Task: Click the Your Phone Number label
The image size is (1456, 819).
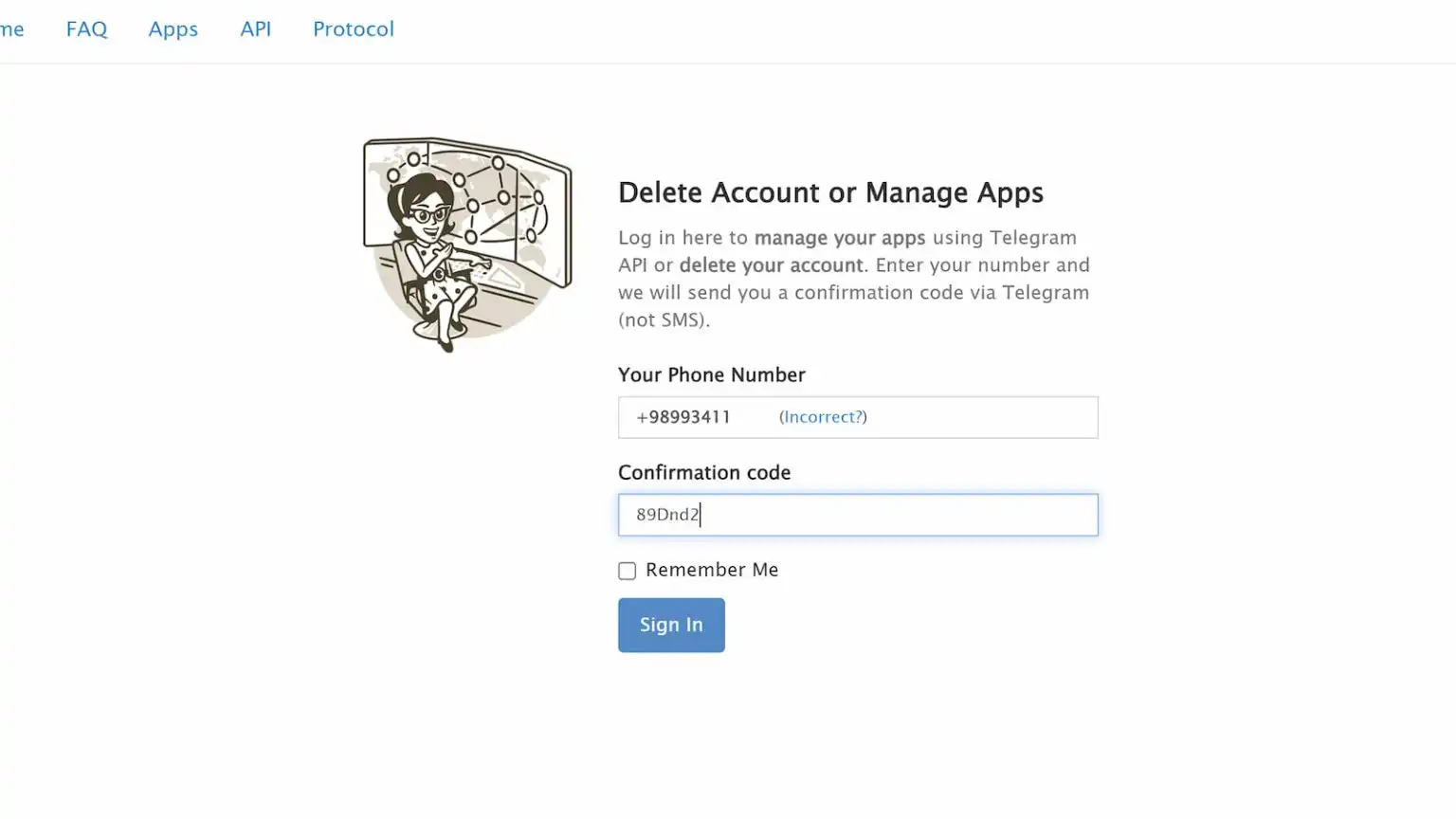Action: coord(711,374)
